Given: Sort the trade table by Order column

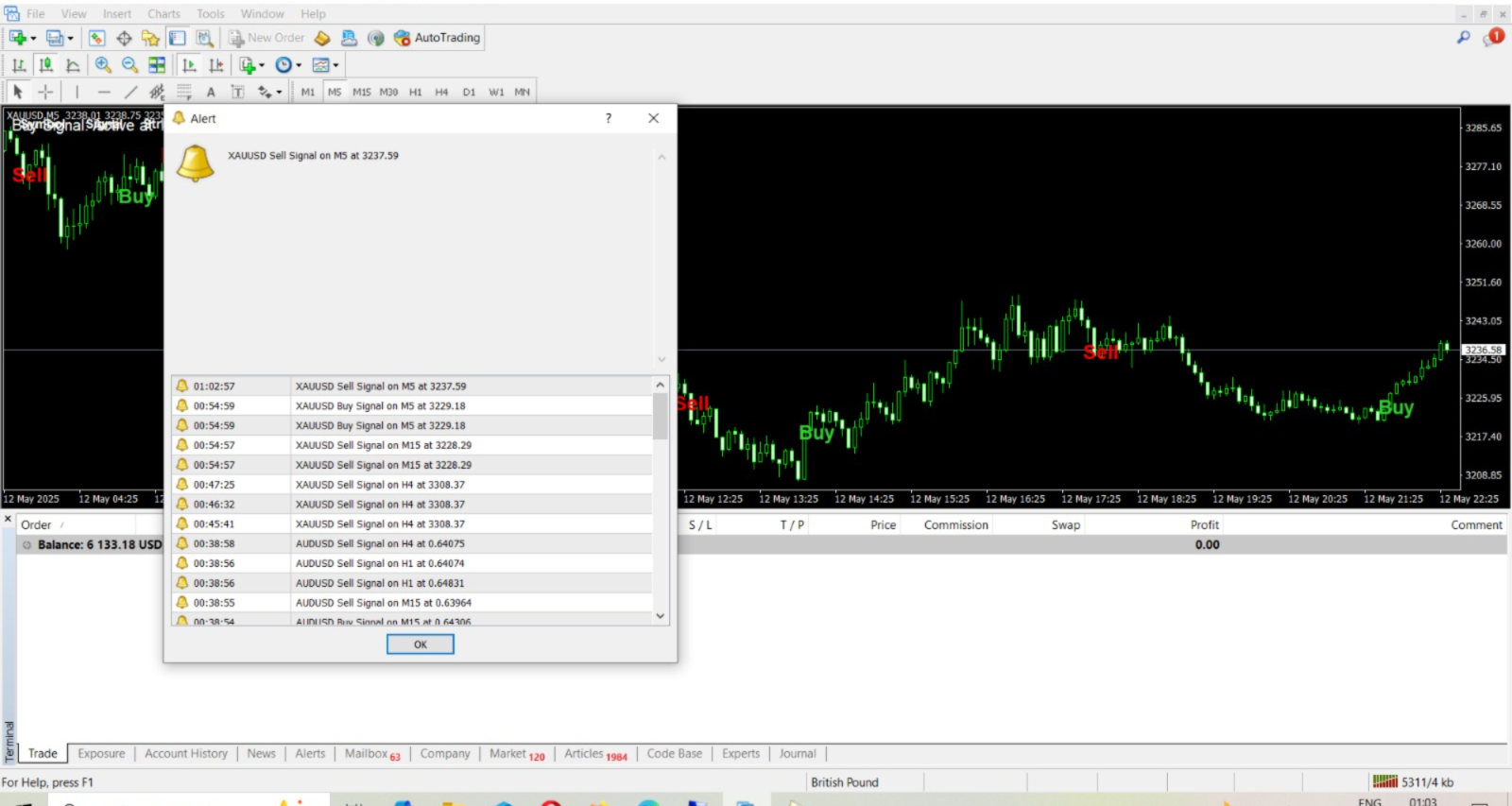Looking at the screenshot, I should pos(36,525).
